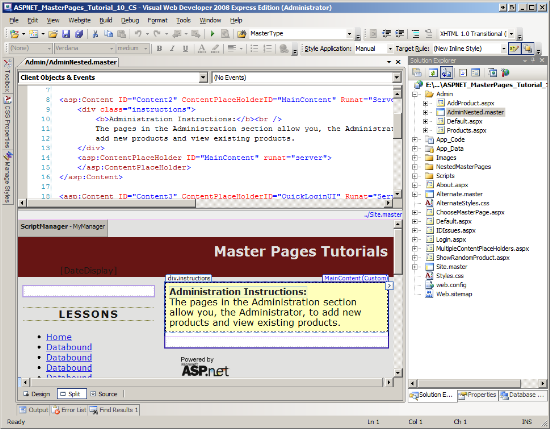Click the Home link in Lessons
Image resolution: width=550 pixels, height=429 pixels.
[59, 337]
